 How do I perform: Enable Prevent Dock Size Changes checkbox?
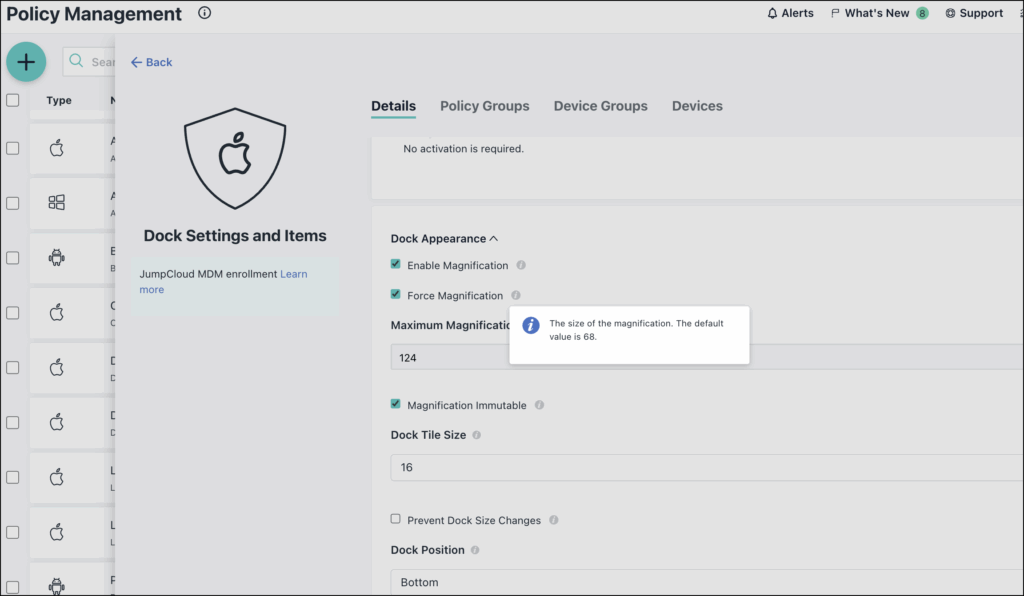pos(396,520)
